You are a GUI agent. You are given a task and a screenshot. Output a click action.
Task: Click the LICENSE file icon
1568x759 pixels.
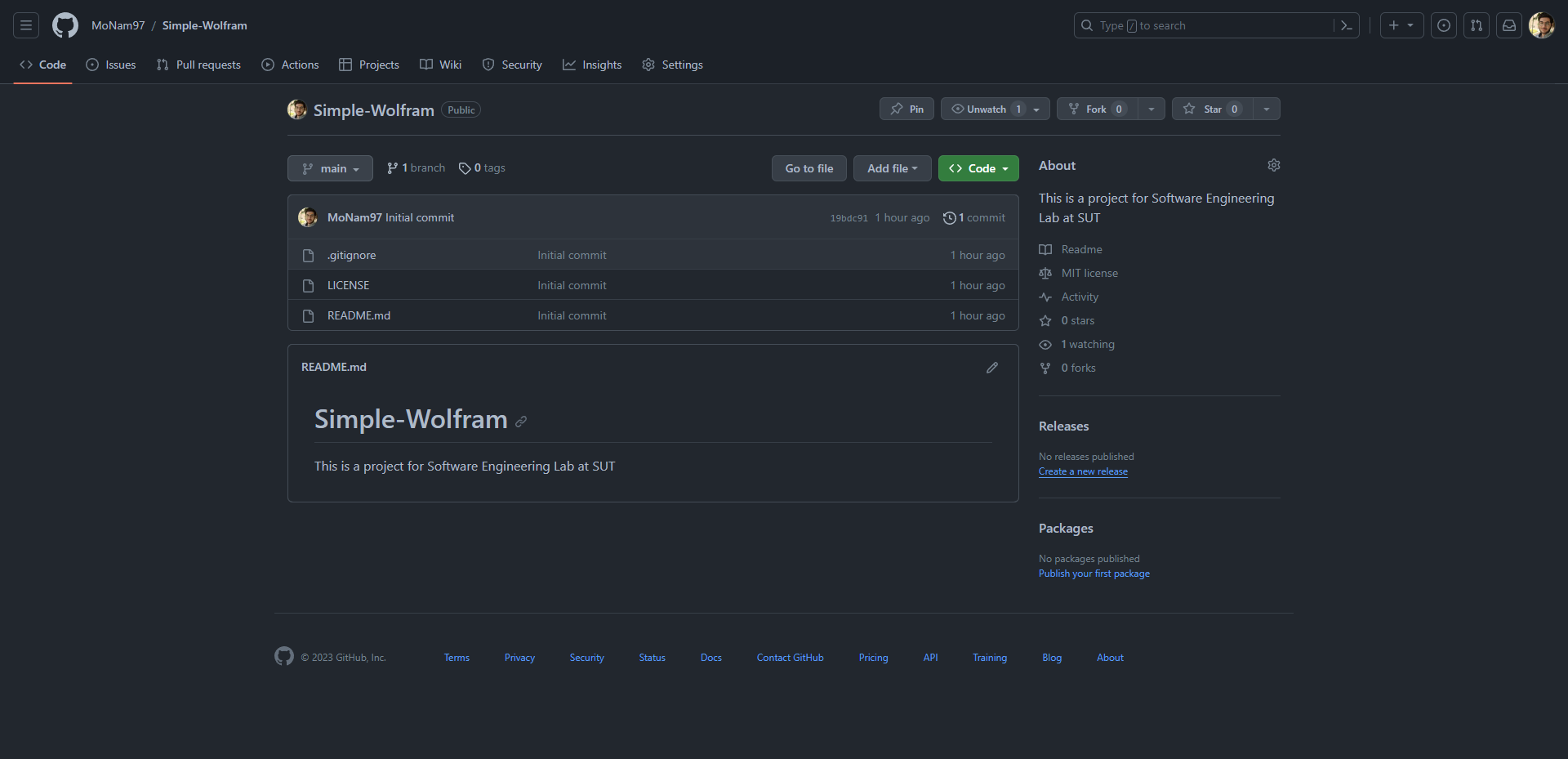point(308,286)
